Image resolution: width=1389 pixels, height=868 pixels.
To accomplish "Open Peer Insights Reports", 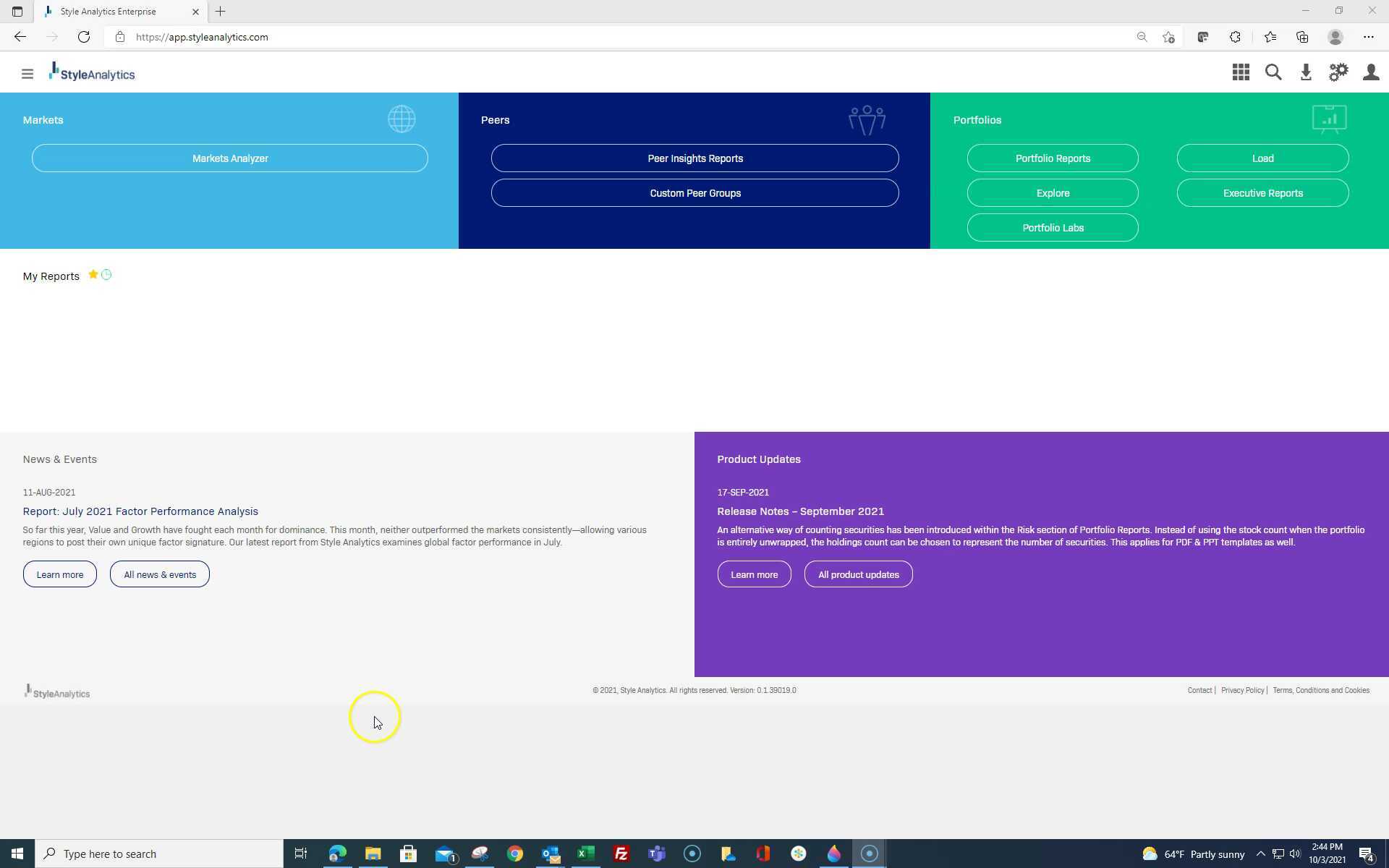I will pyautogui.click(x=694, y=158).
